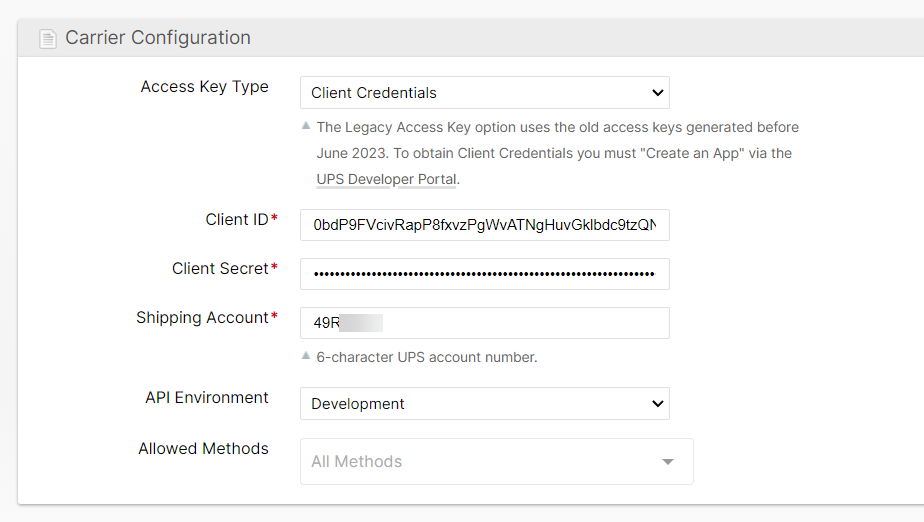Click the All Methods placeholder text

pyautogui.click(x=357, y=462)
